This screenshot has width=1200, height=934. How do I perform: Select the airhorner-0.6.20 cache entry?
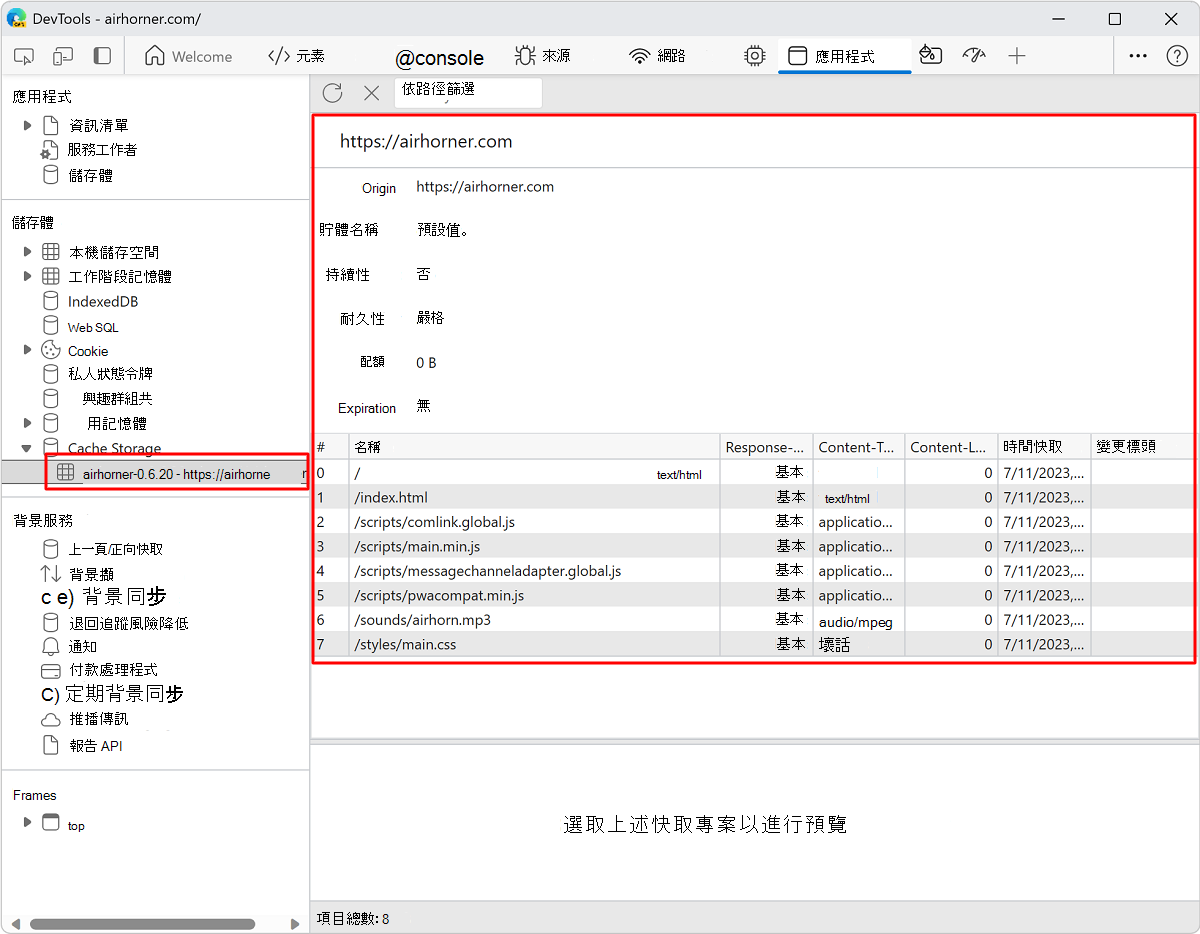tap(176, 473)
